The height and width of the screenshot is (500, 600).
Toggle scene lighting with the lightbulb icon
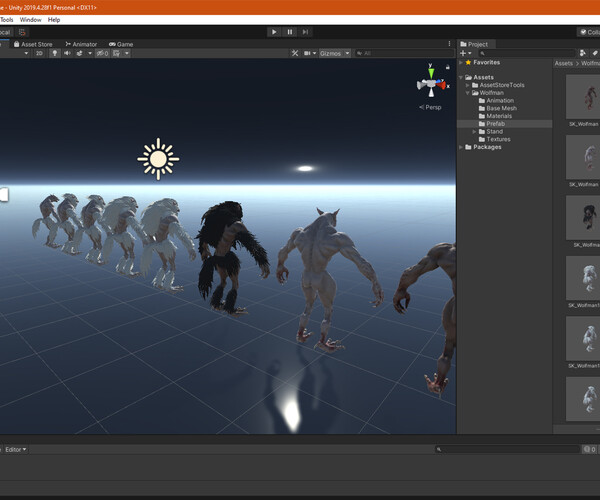(x=55, y=53)
